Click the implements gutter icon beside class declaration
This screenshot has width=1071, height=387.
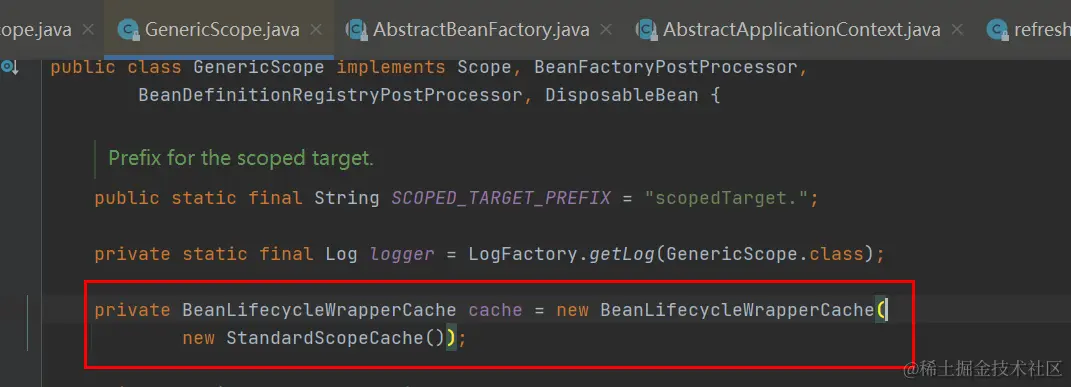pyautogui.click(x=10, y=67)
